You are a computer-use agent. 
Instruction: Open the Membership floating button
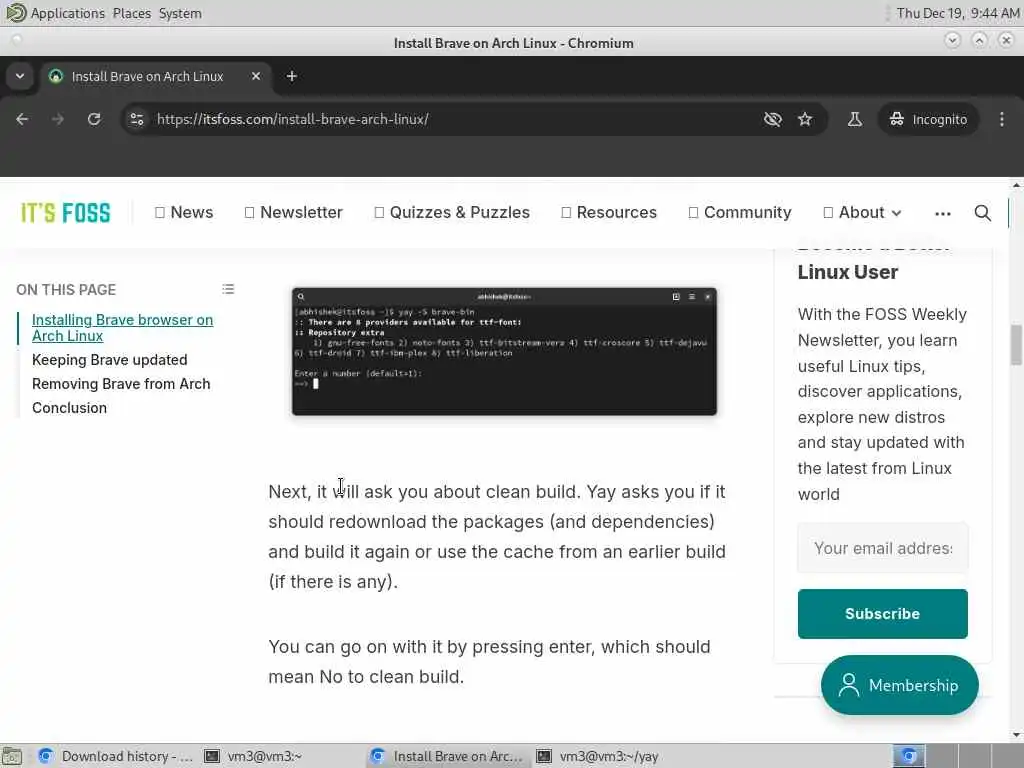click(899, 685)
